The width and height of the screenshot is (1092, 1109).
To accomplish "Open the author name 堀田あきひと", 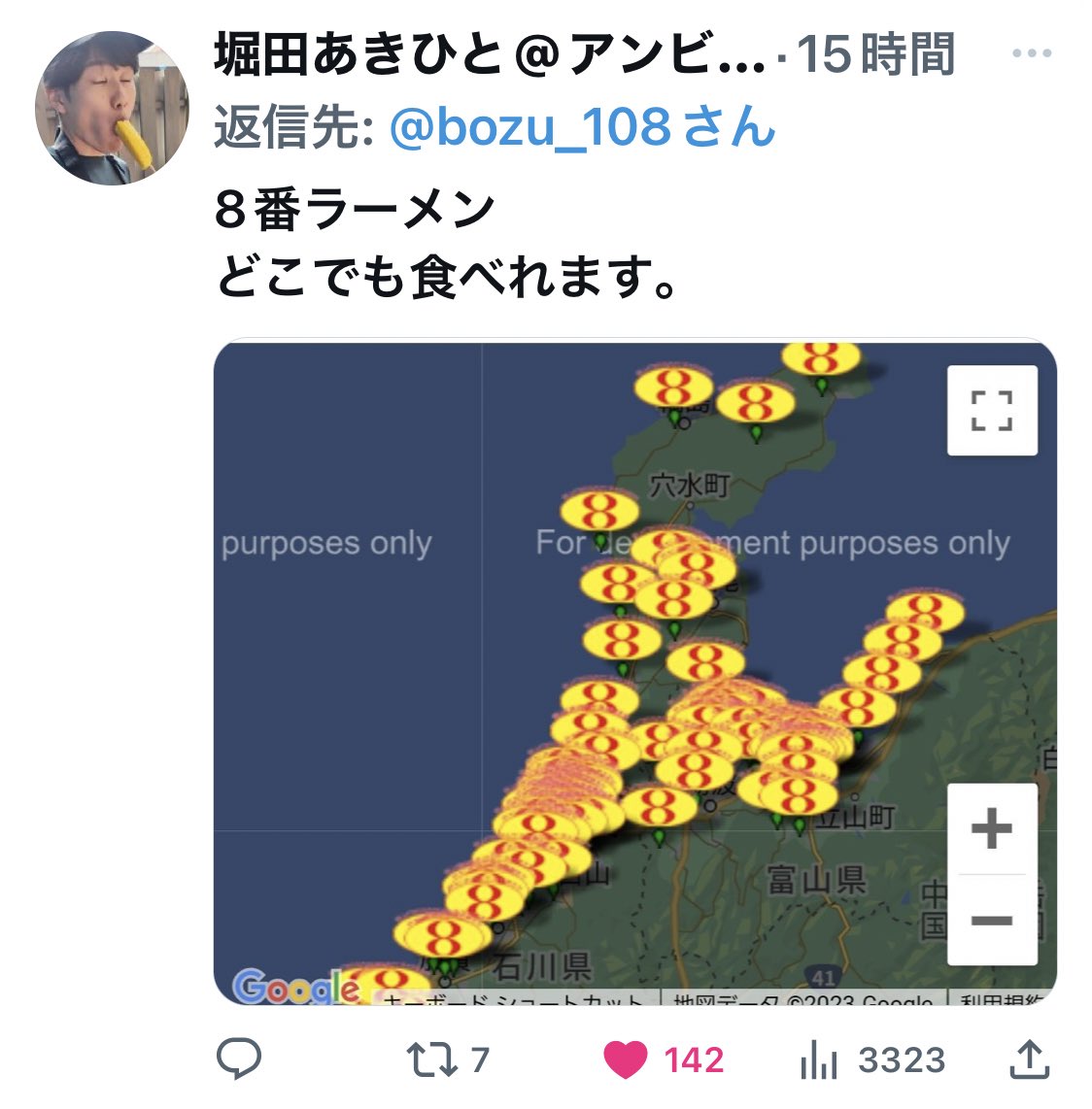I will point(358,53).
